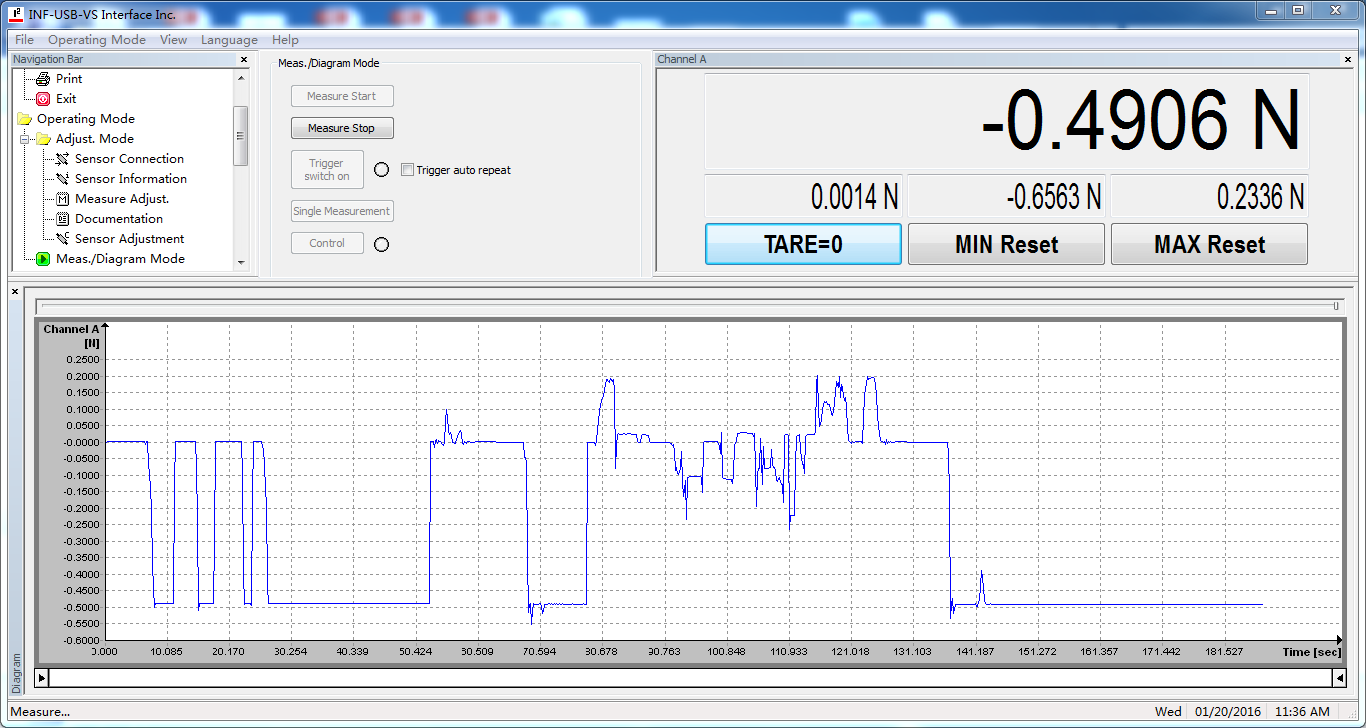
Task: Close the Navigation Bar panel
Action: [x=243, y=60]
